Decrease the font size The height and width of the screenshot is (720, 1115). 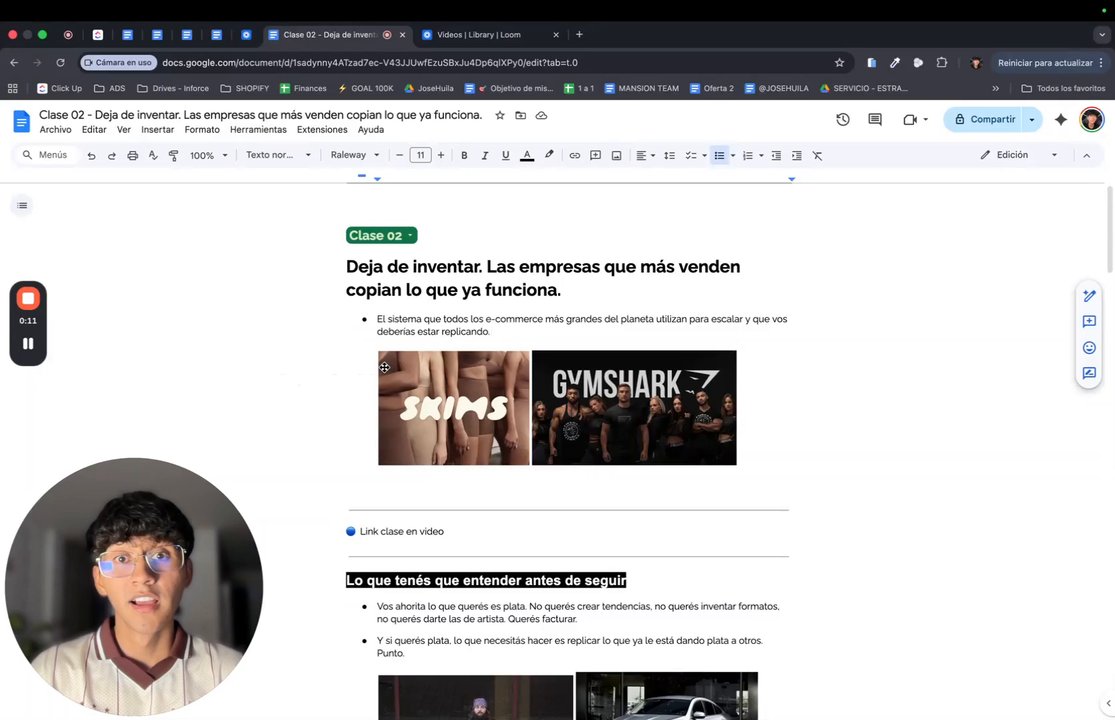(400, 155)
